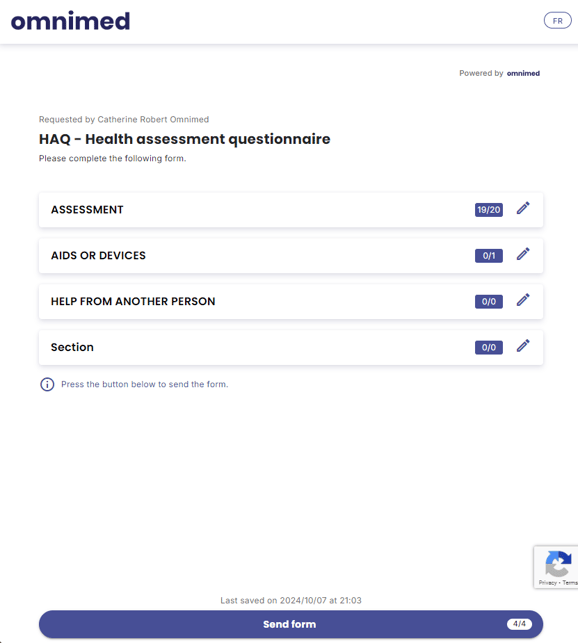Click the info icon beside send instructions
578x643 pixels.
(47, 384)
